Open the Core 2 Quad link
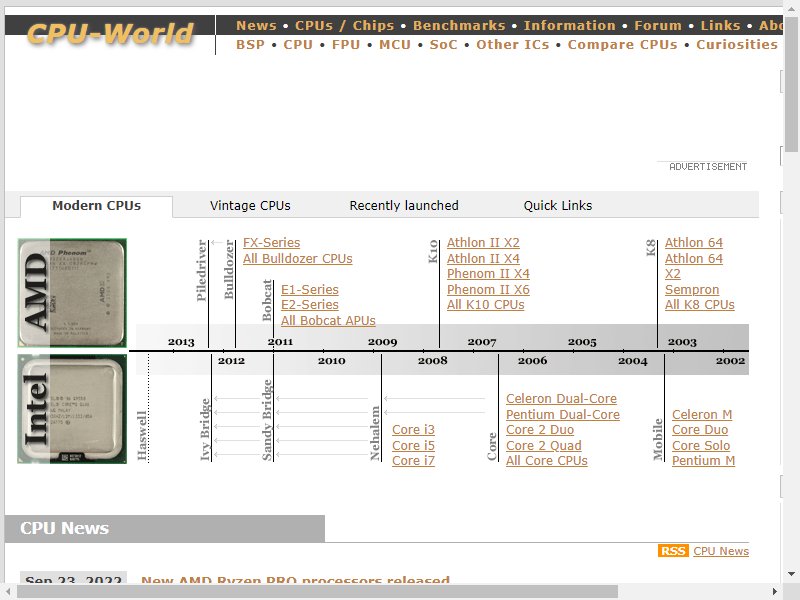This screenshot has height=600, width=800. 544,446
